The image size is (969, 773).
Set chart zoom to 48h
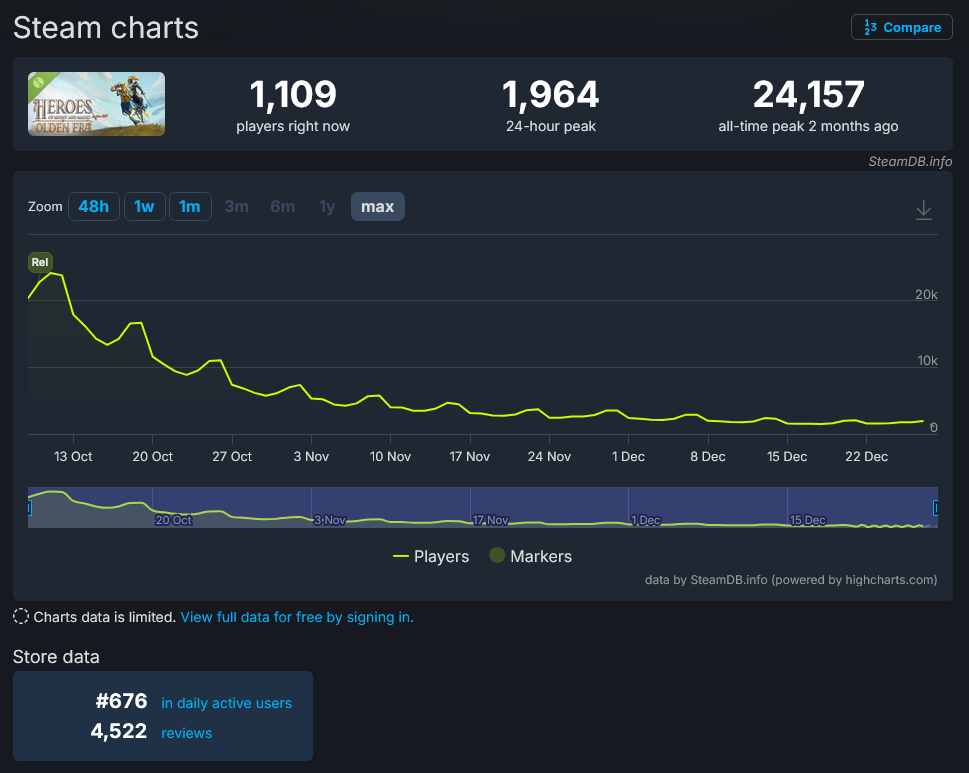tap(93, 206)
